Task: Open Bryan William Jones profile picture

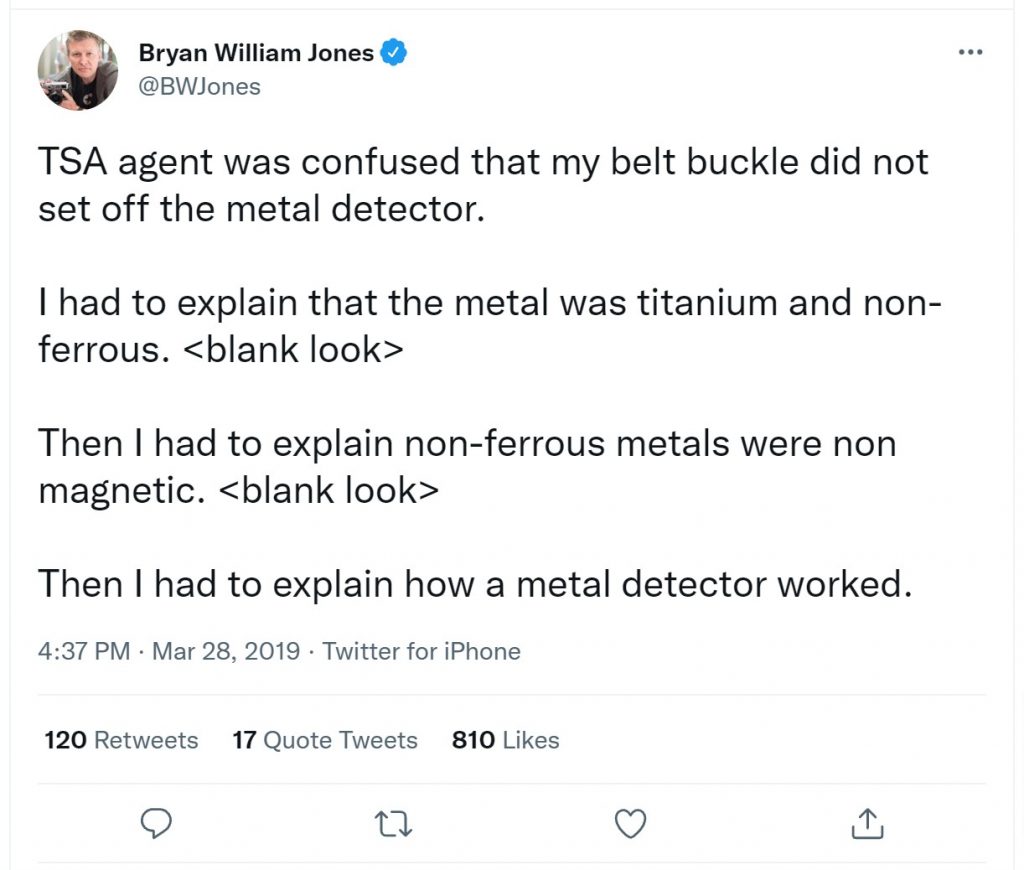Action: pyautogui.click(x=78, y=70)
